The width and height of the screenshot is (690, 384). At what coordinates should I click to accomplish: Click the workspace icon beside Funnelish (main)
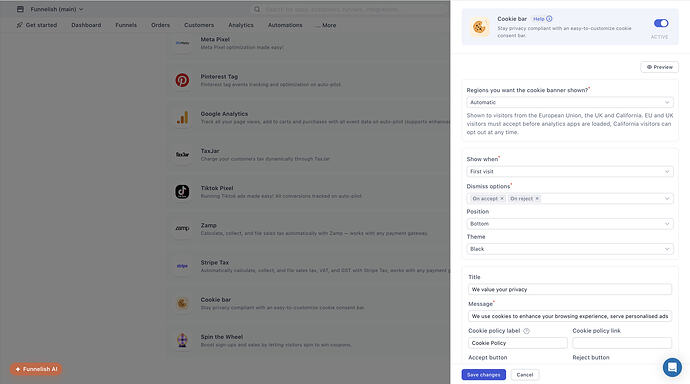tap(20, 9)
